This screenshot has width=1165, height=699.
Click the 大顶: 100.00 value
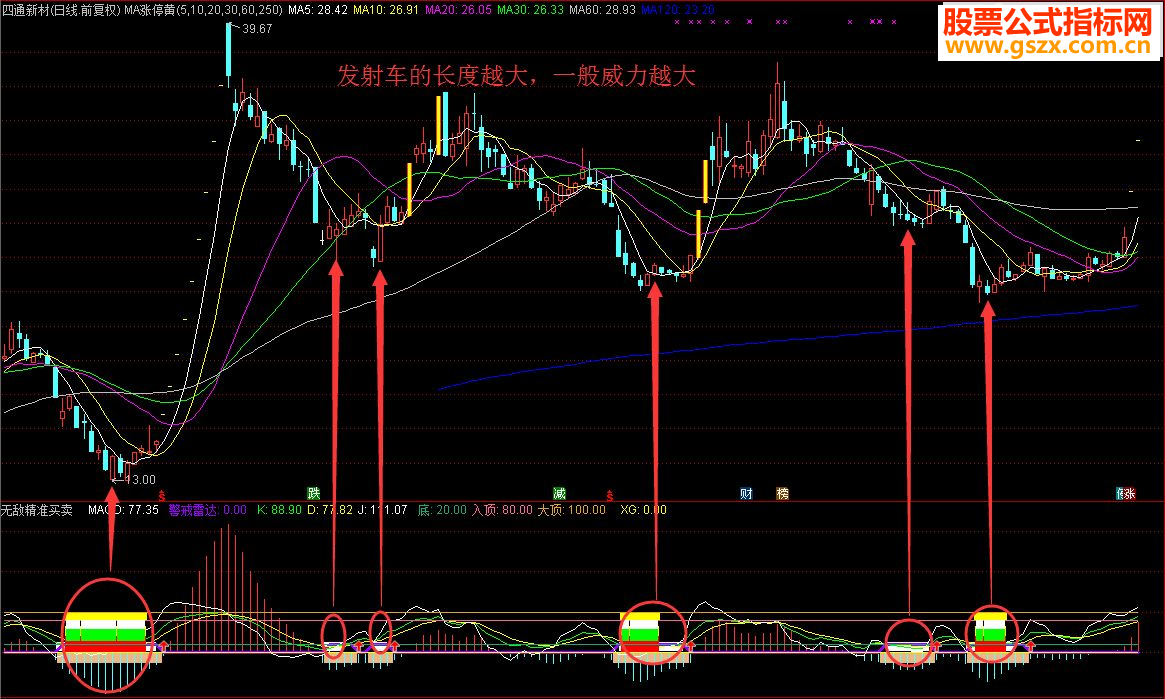(571, 510)
